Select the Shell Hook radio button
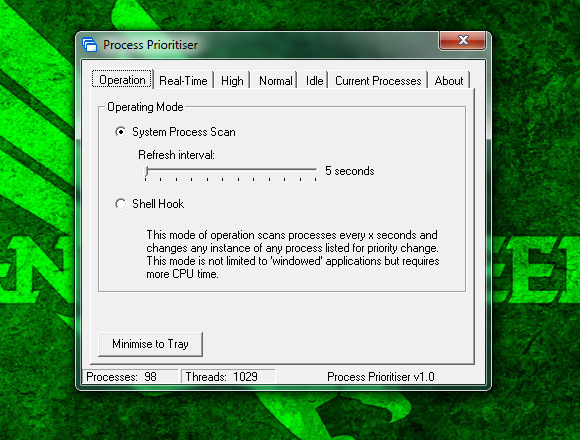 point(120,204)
